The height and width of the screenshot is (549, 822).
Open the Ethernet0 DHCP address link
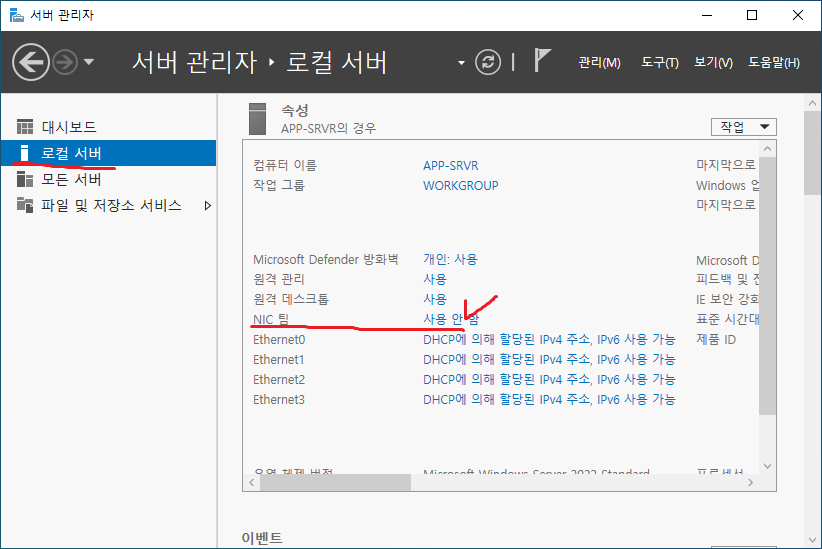coord(549,339)
